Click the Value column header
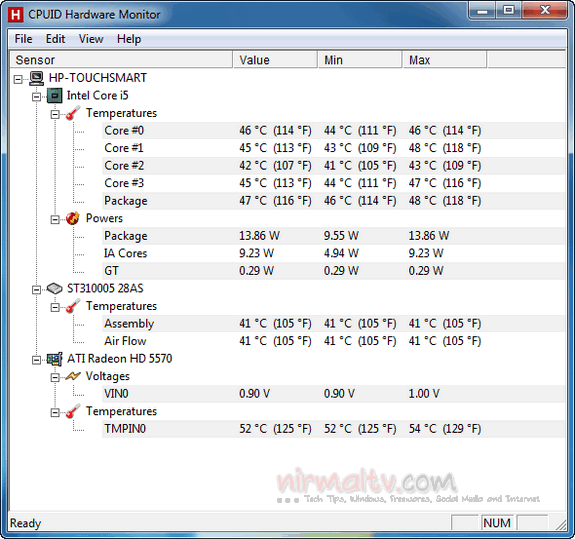 click(275, 60)
